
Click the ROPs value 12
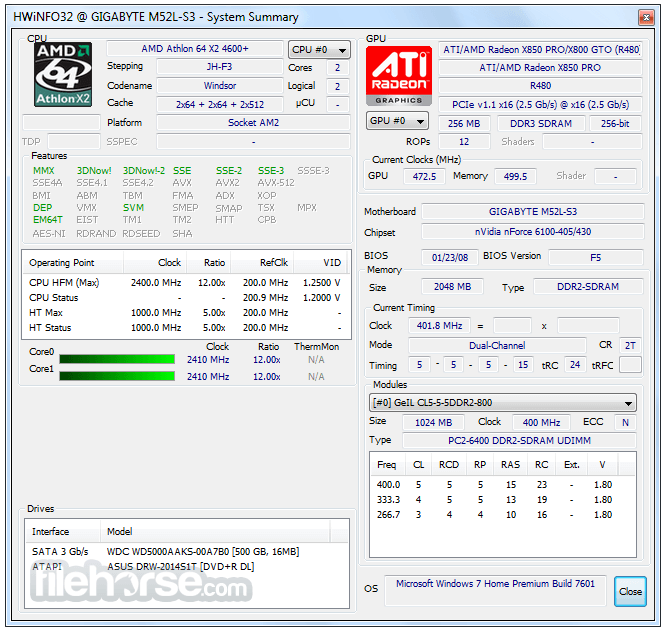464,142
